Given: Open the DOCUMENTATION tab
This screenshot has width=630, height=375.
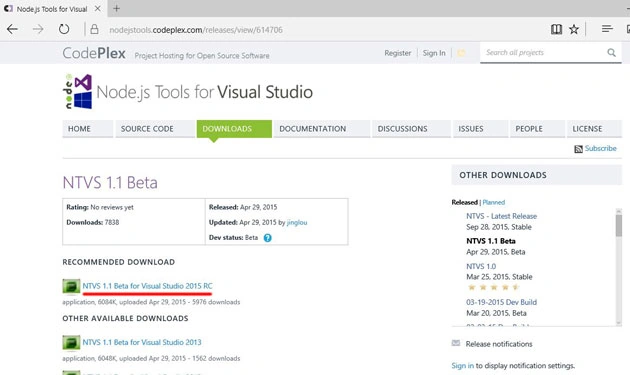Looking at the screenshot, I should tap(321, 129).
